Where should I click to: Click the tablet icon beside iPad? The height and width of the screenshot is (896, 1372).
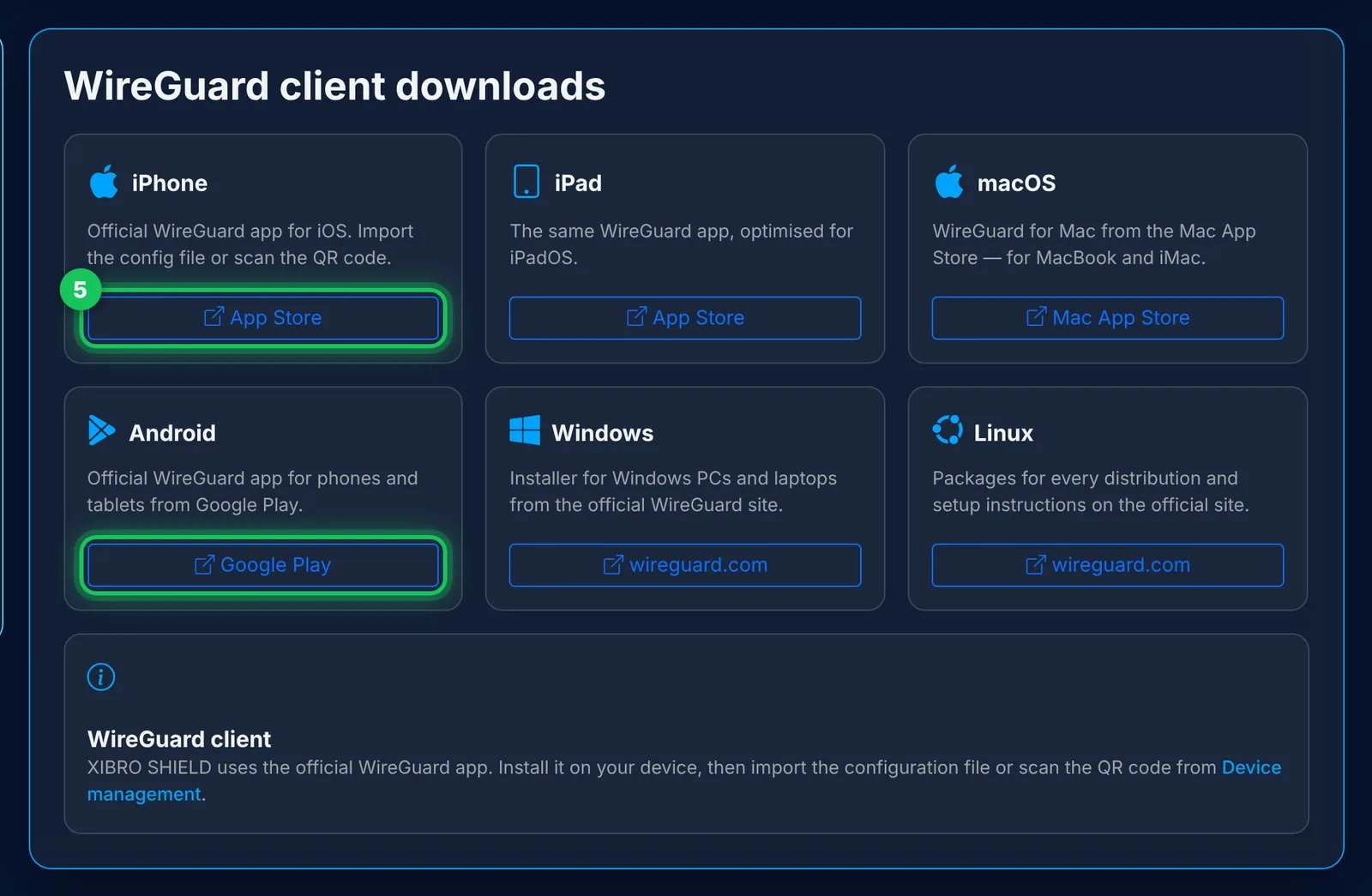526,182
